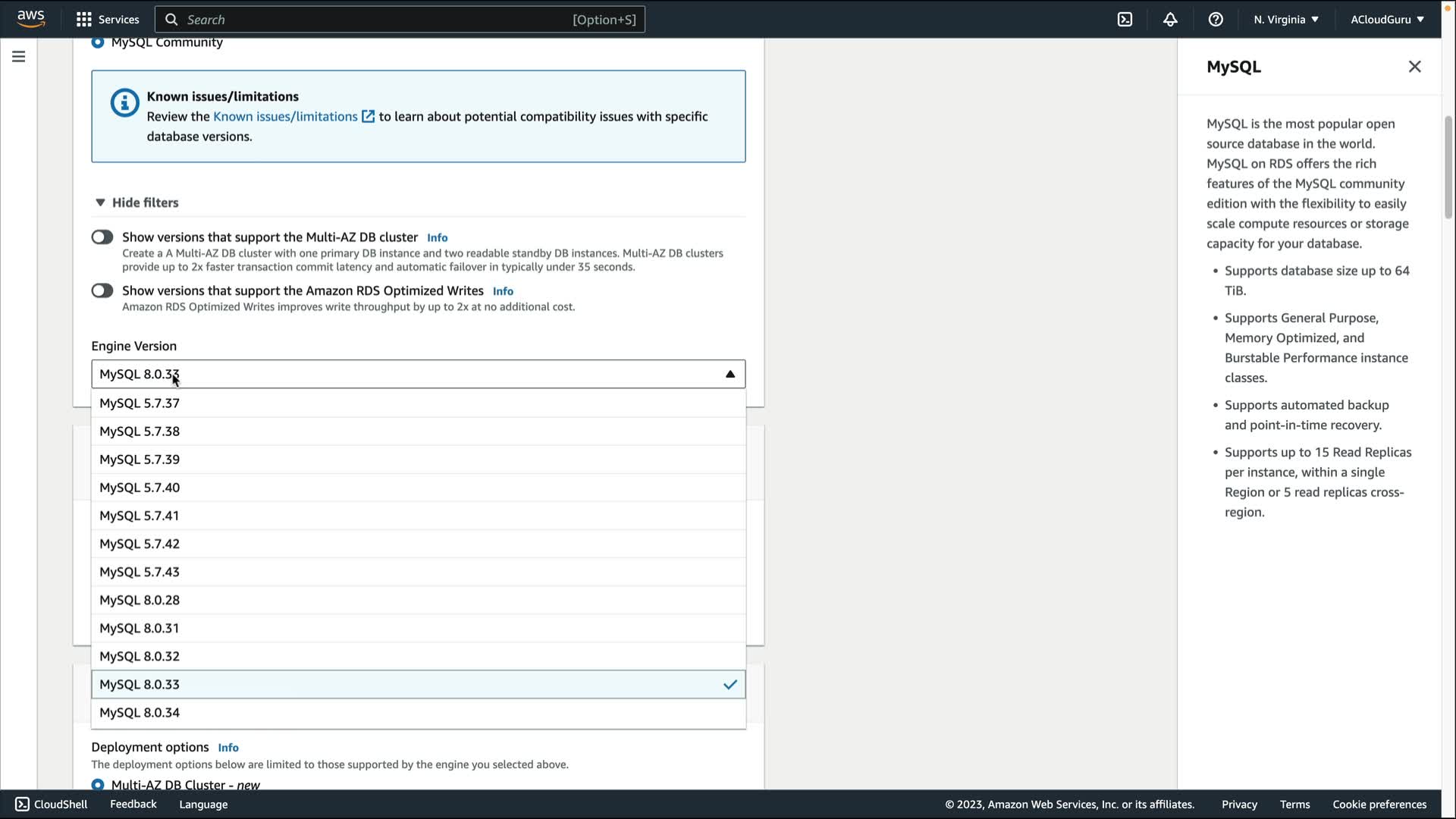The height and width of the screenshot is (819, 1456).
Task: Choose MySQL 8.0.34 from the list
Action: pyautogui.click(x=140, y=712)
